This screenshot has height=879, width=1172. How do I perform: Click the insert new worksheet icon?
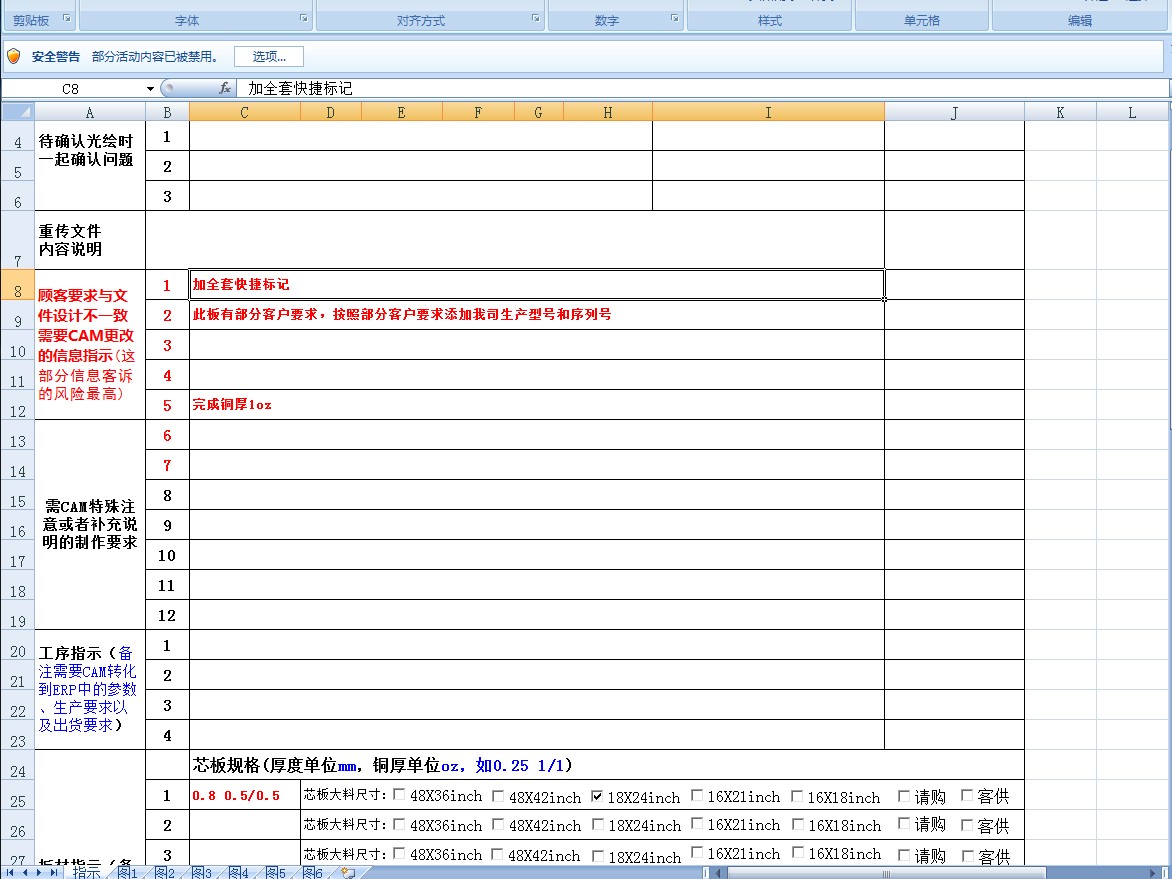(348, 872)
